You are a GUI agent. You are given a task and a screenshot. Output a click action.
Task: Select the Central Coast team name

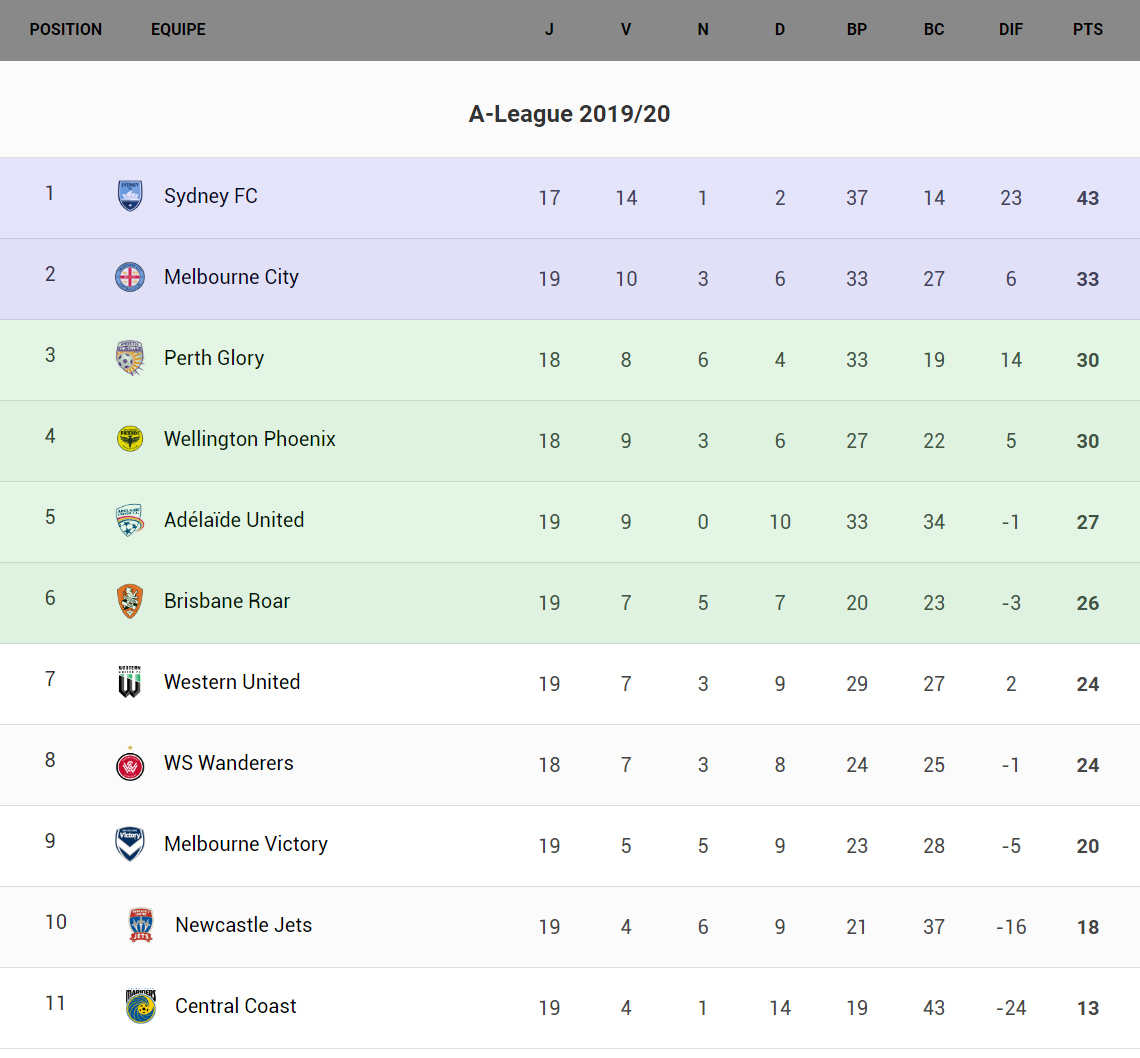click(236, 1006)
